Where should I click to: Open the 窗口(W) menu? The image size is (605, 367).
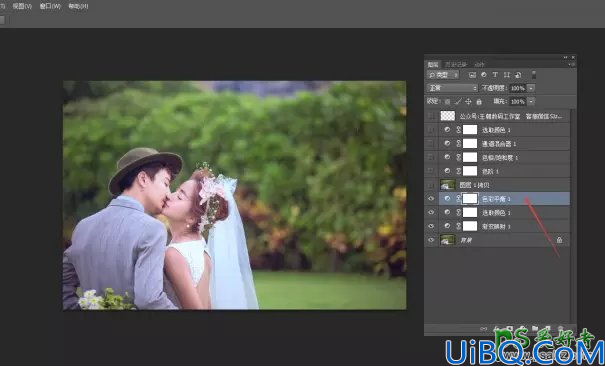coord(50,6)
